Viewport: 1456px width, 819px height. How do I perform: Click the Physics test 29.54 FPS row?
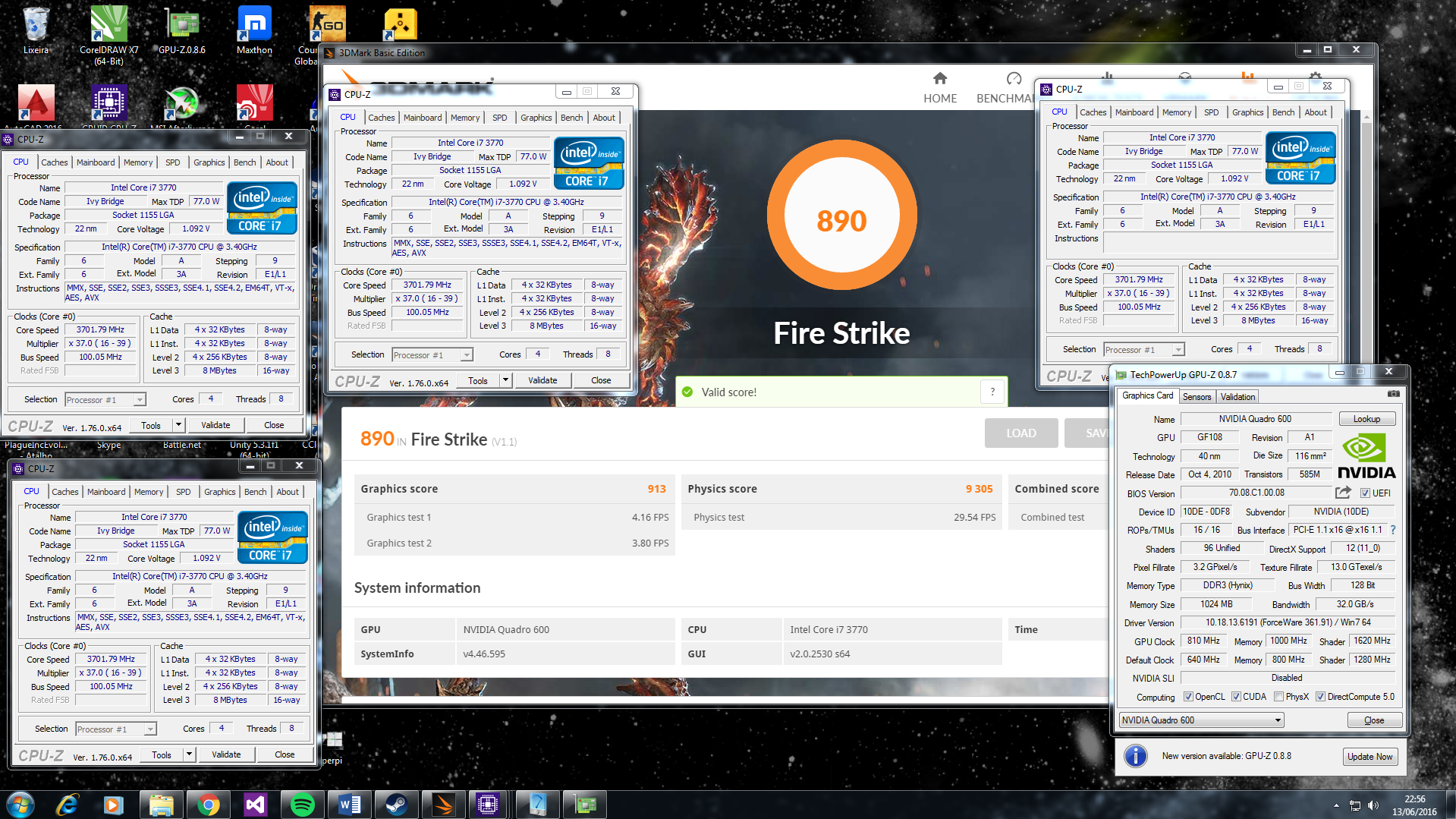point(841,518)
